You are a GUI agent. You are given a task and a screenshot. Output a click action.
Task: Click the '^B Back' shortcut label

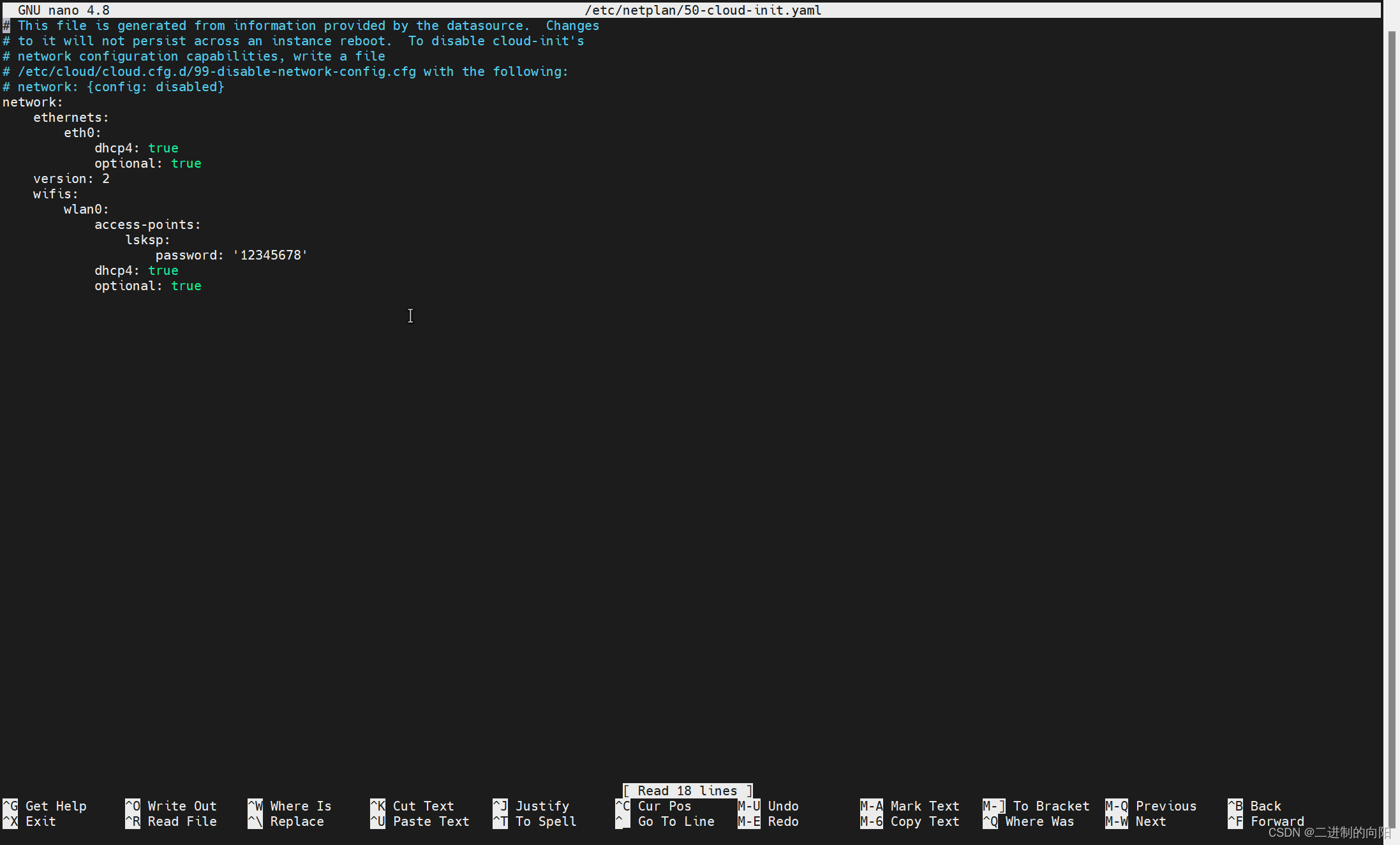(1255, 806)
